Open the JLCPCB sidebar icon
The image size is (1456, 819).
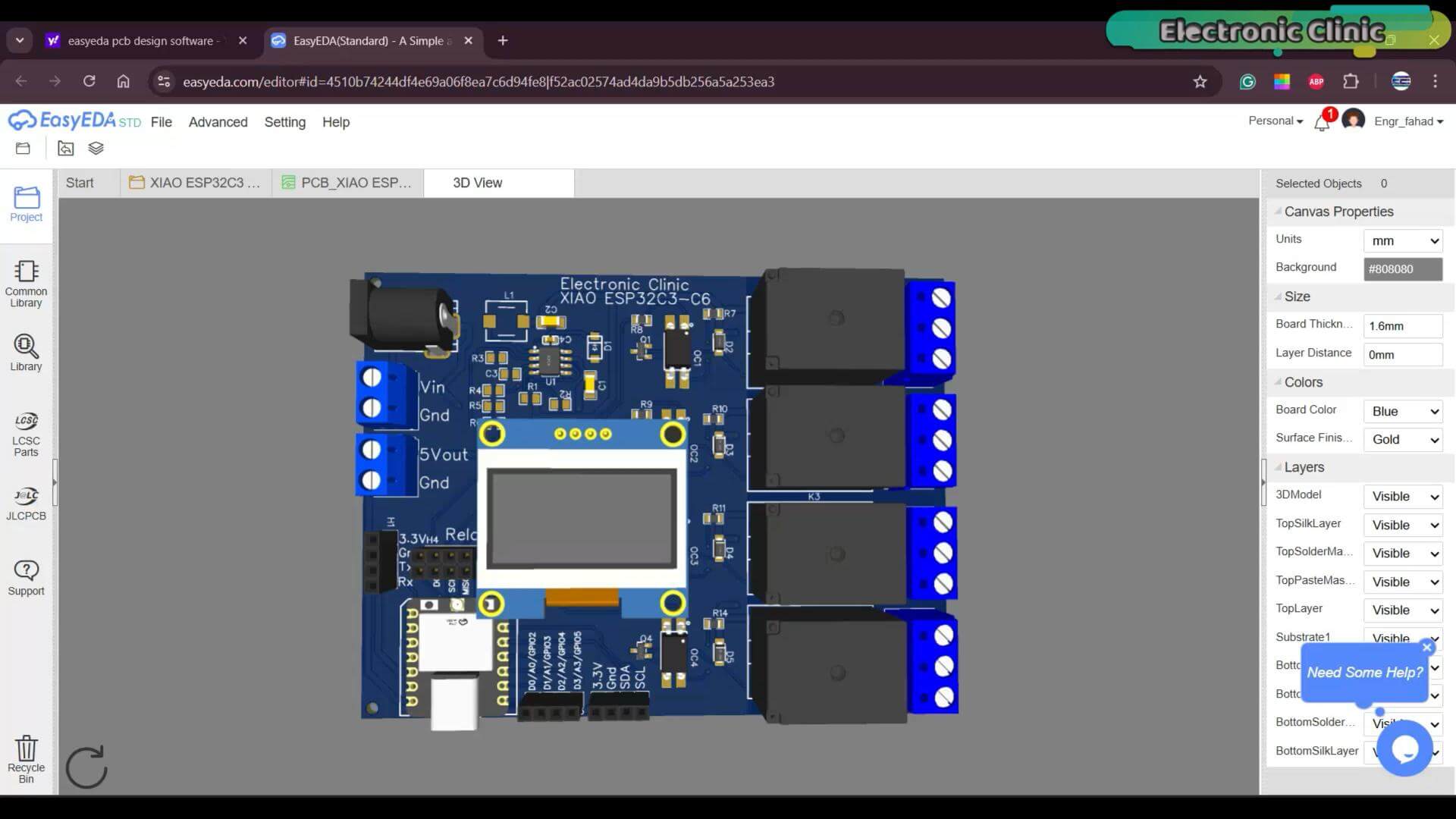[27, 504]
